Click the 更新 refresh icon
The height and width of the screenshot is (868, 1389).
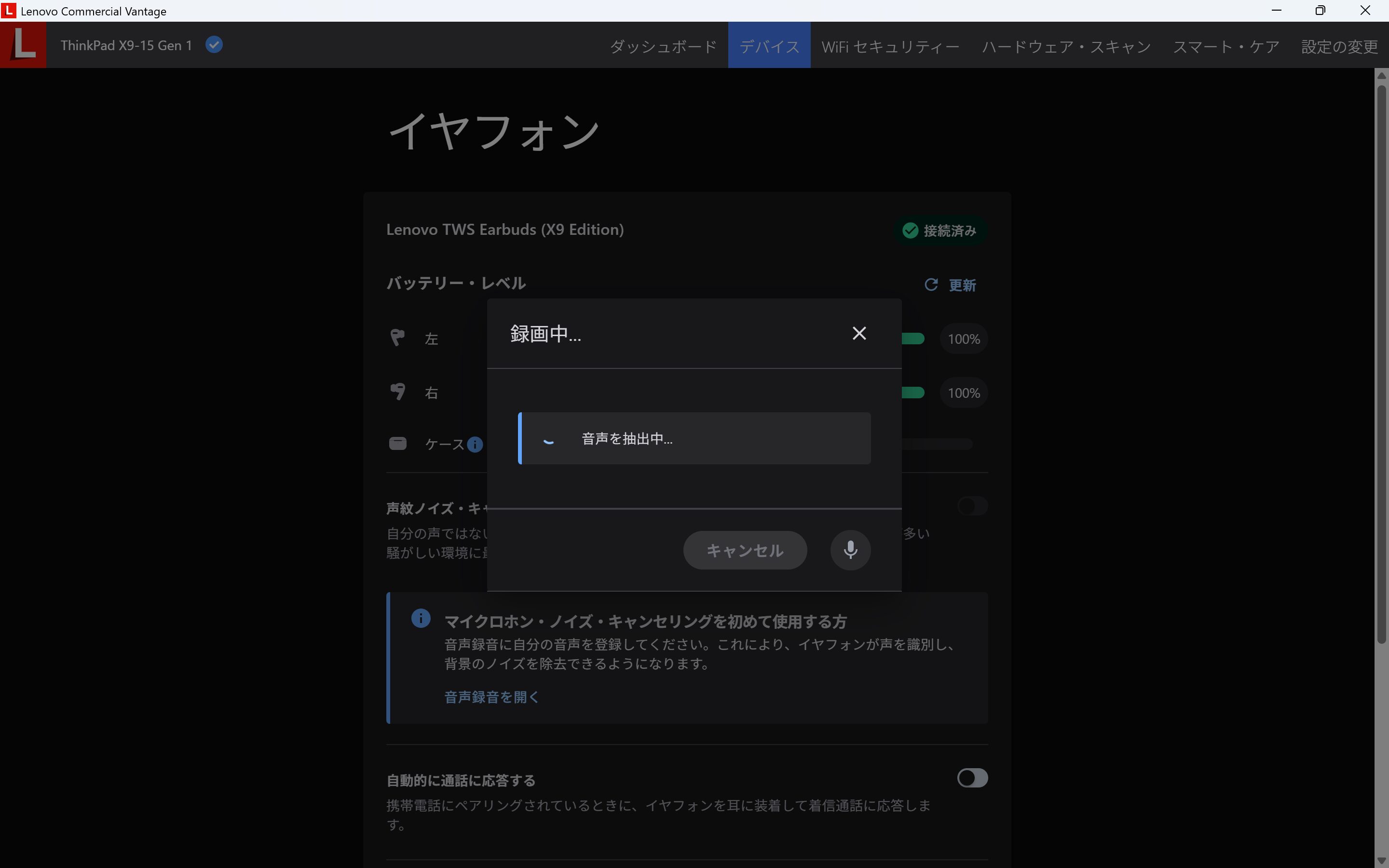point(931,285)
